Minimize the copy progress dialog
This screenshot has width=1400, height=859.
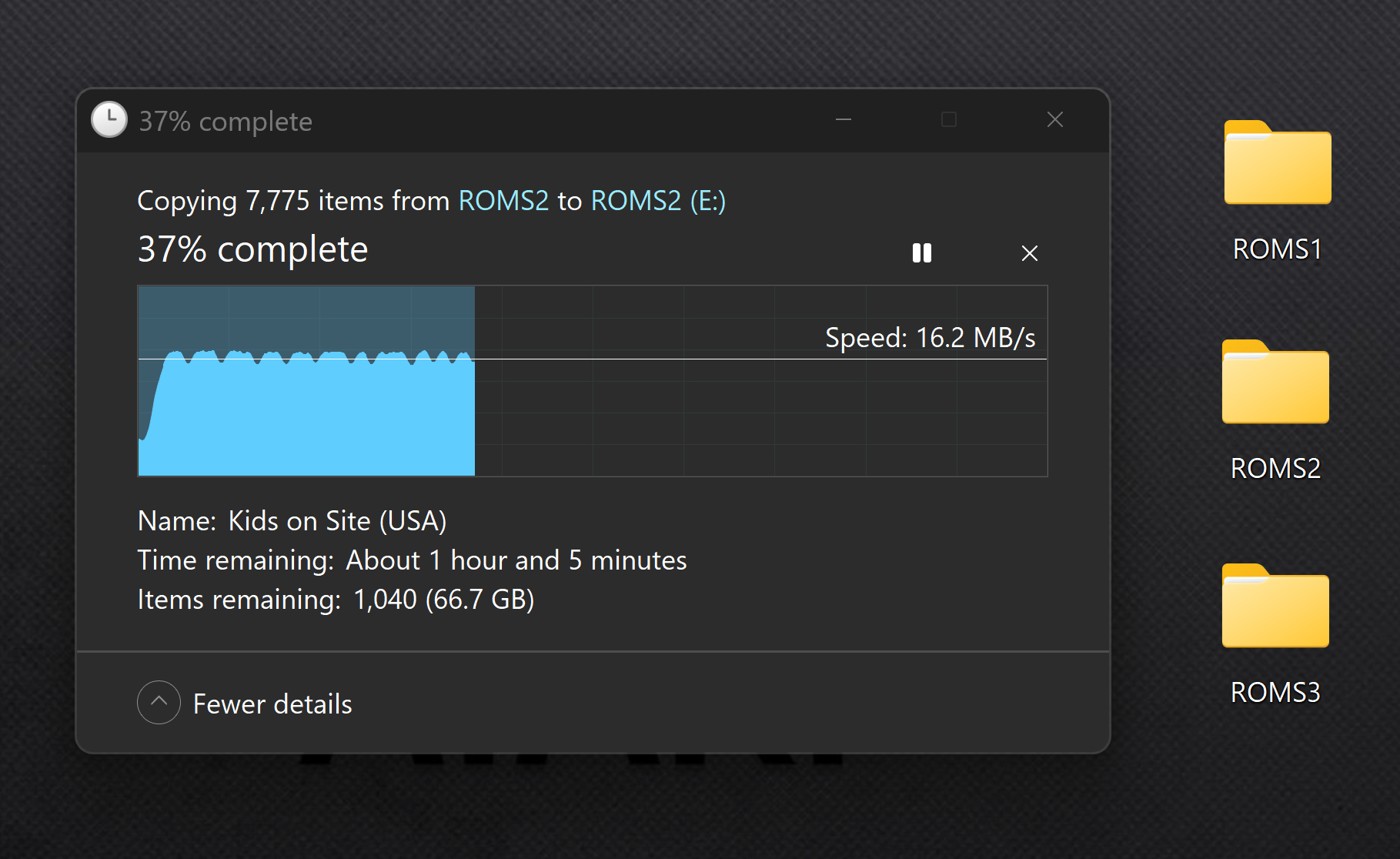coord(844,120)
